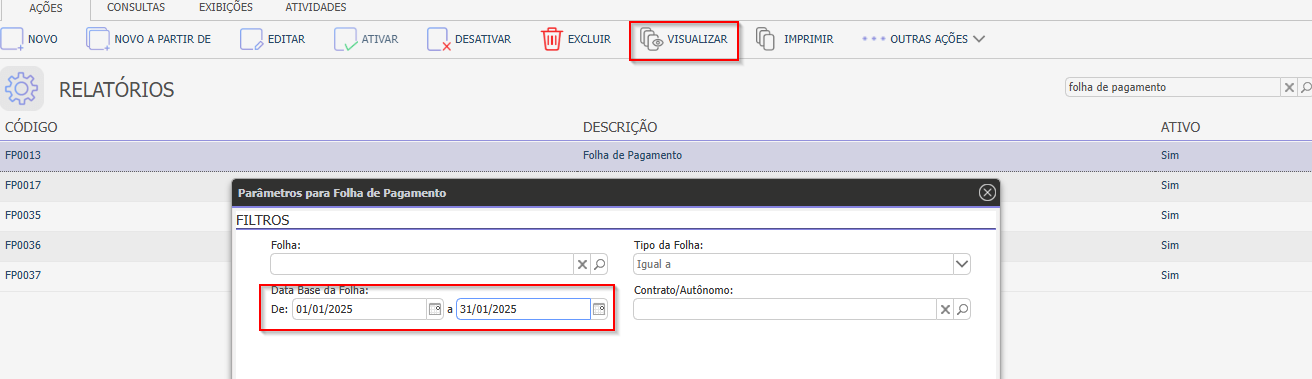Click the NOVO A PARTIR DE label

click(163, 39)
